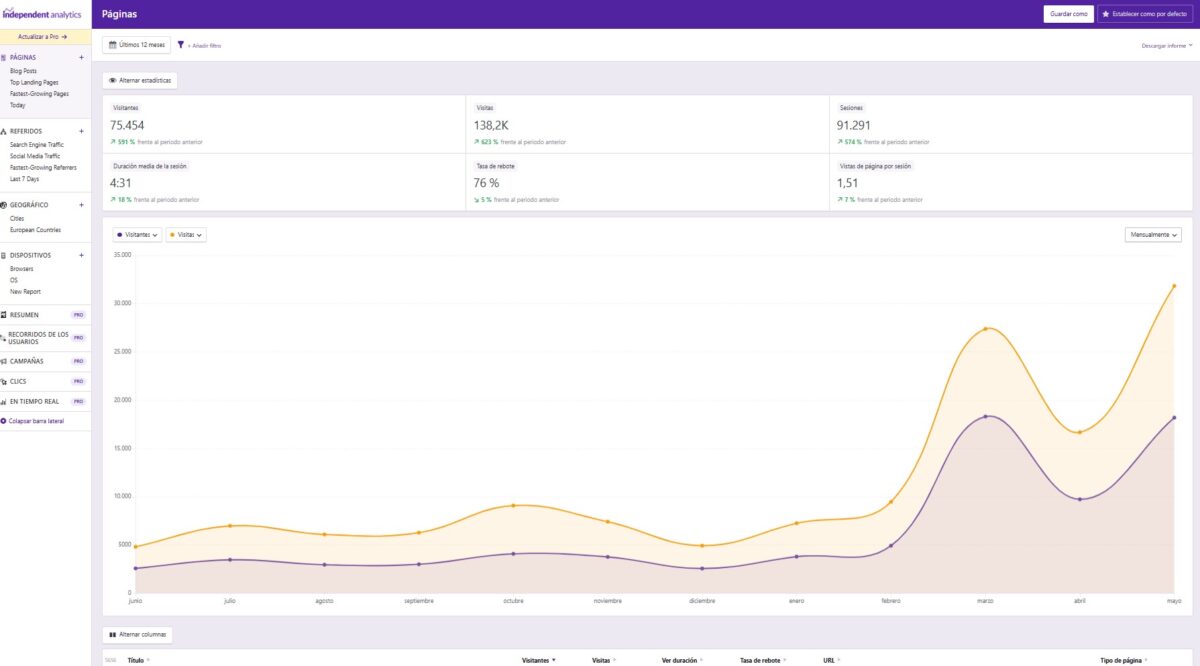Open the Últimos 12 meses date picker
1200x666 pixels.
coord(136,45)
